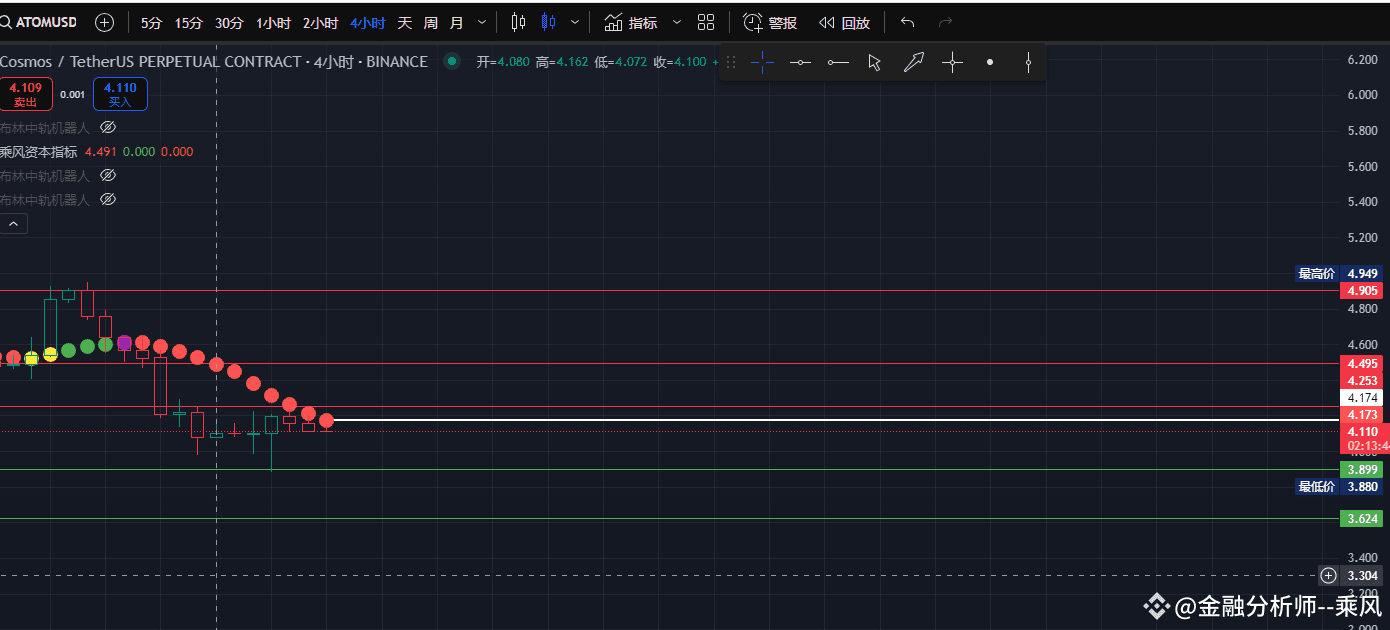1390x630 pixels.
Task: Collapse the indicator legend panel
Action: [x=13, y=222]
